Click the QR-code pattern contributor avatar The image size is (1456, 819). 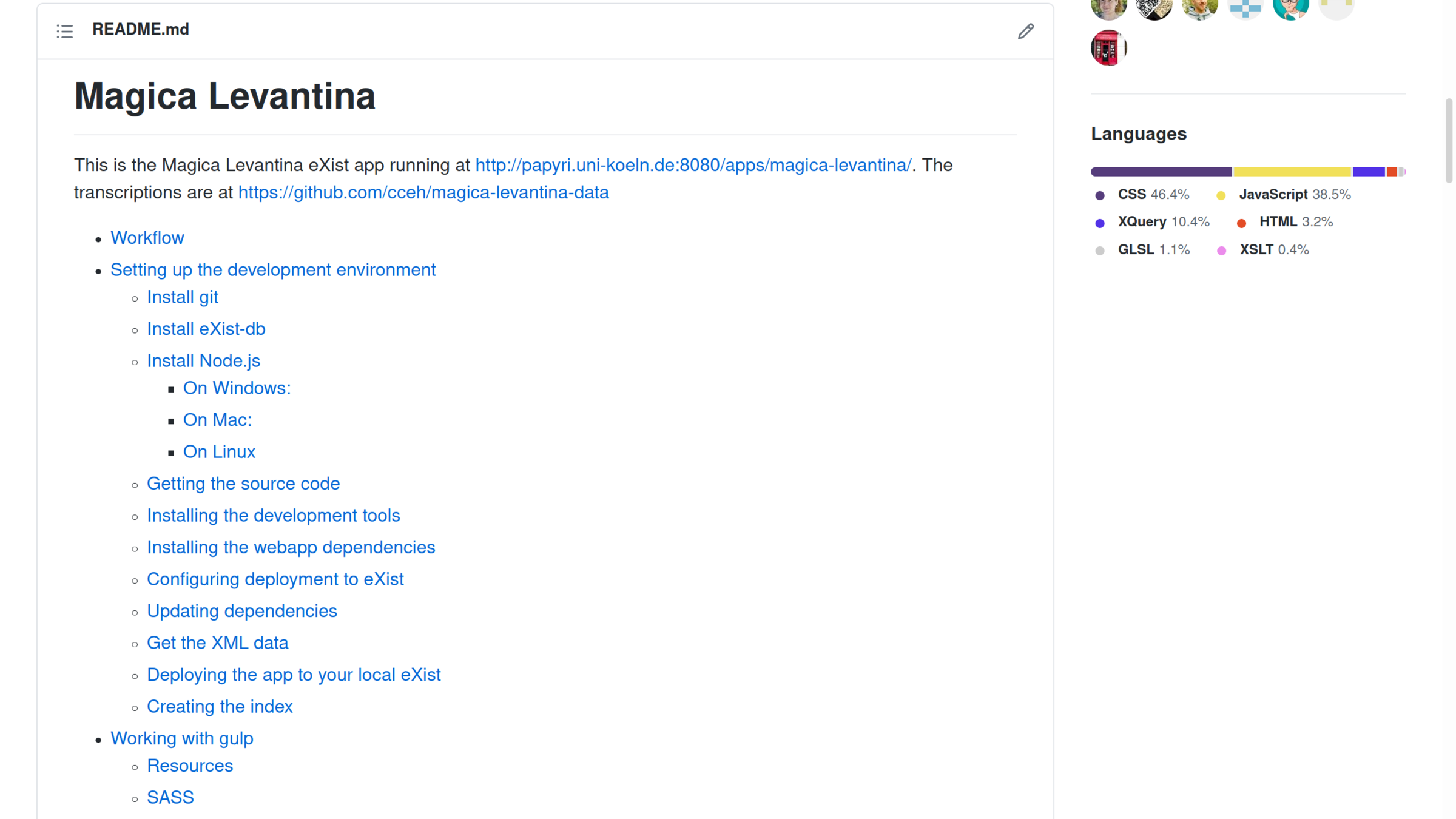[1154, 8]
